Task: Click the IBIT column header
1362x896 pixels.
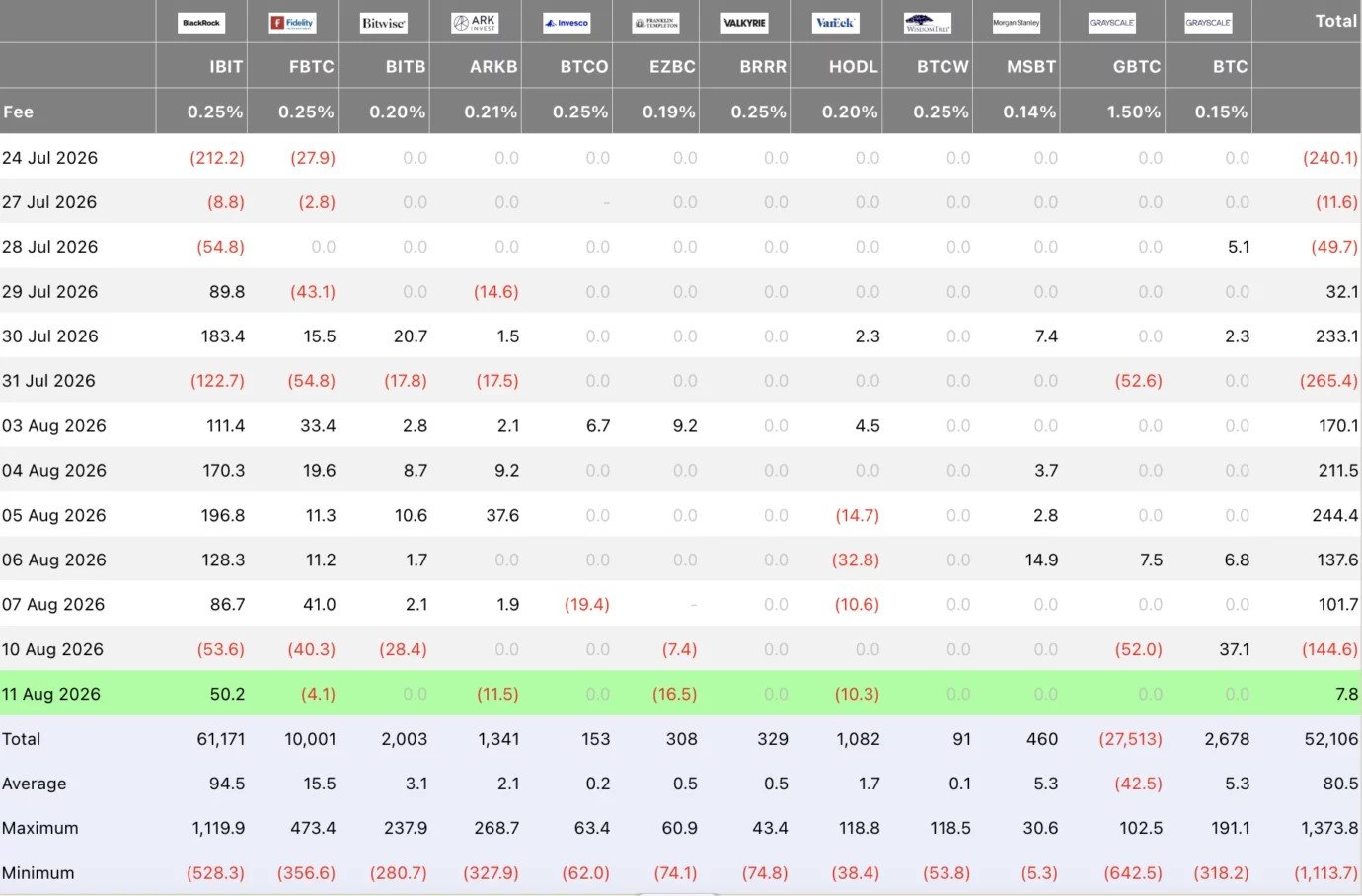Action: tap(226, 67)
